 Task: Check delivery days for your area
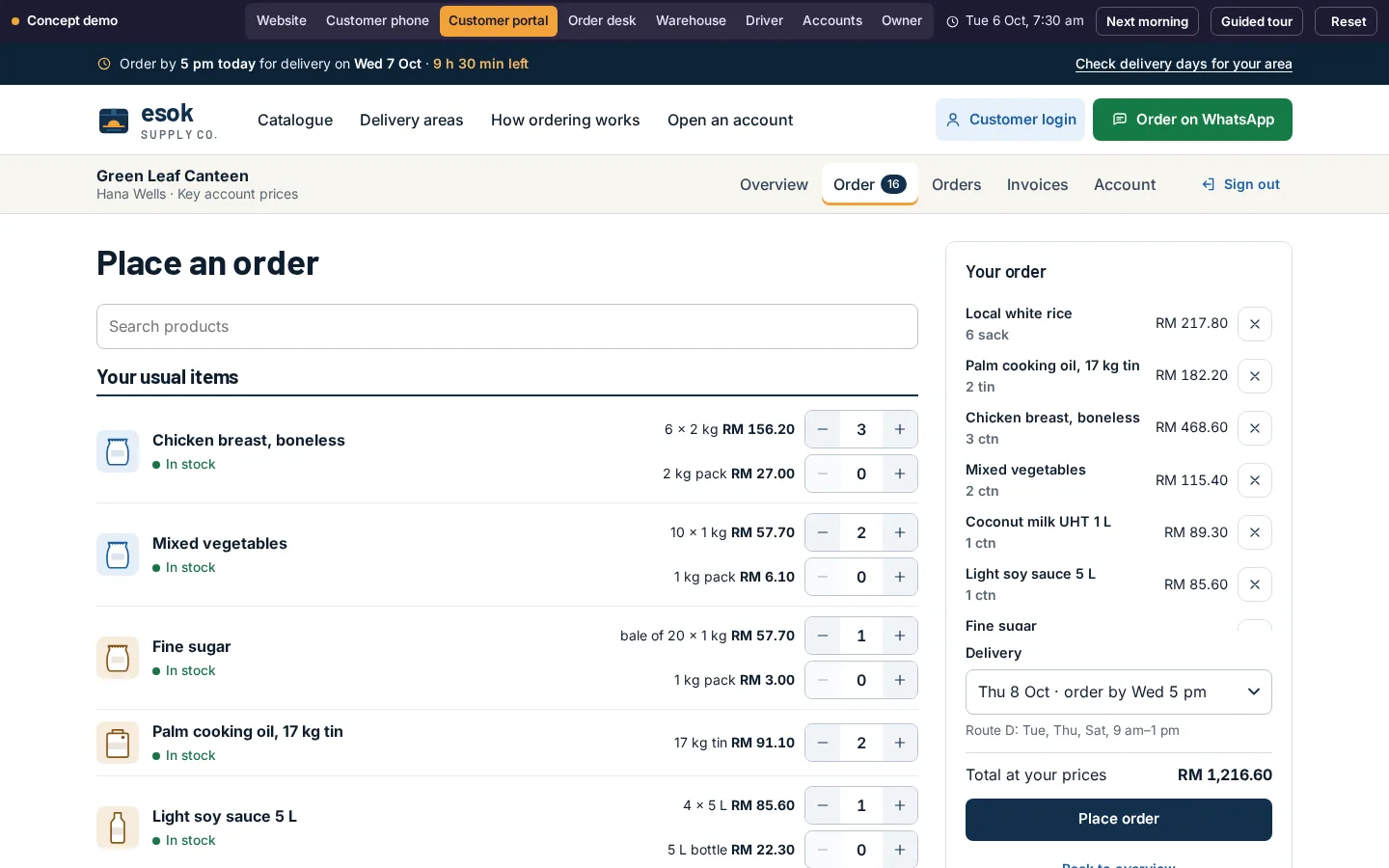1184,64
